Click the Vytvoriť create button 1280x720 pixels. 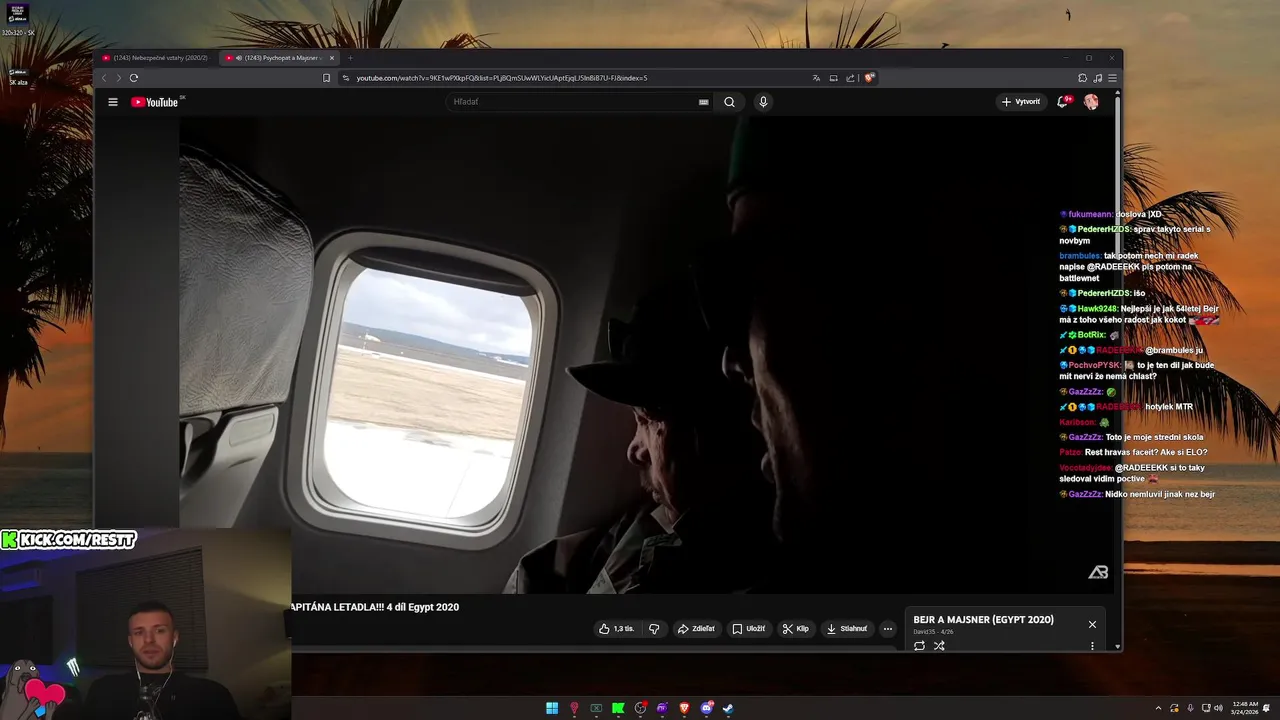pyautogui.click(x=1021, y=102)
